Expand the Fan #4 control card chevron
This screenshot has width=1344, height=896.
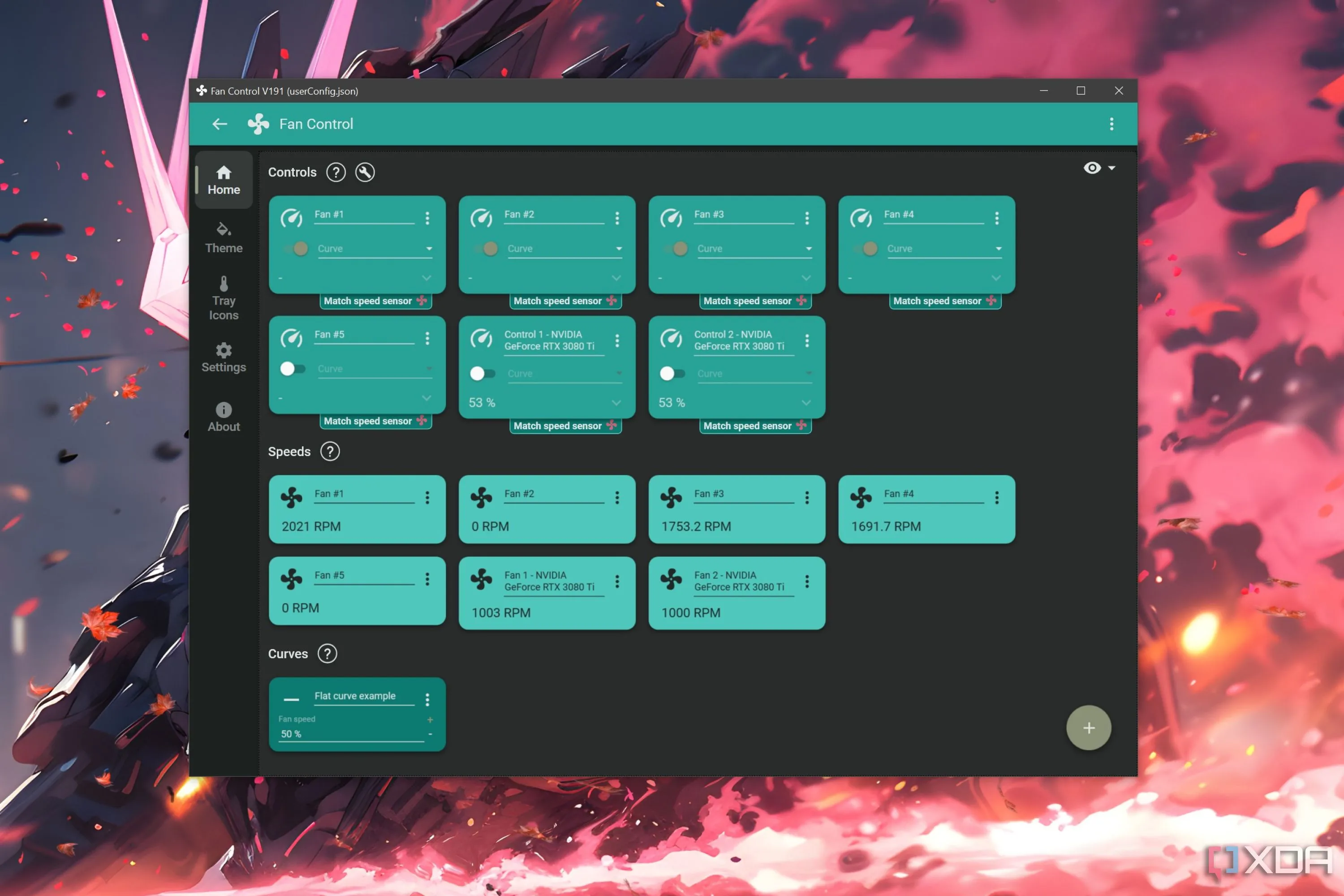pyautogui.click(x=996, y=278)
